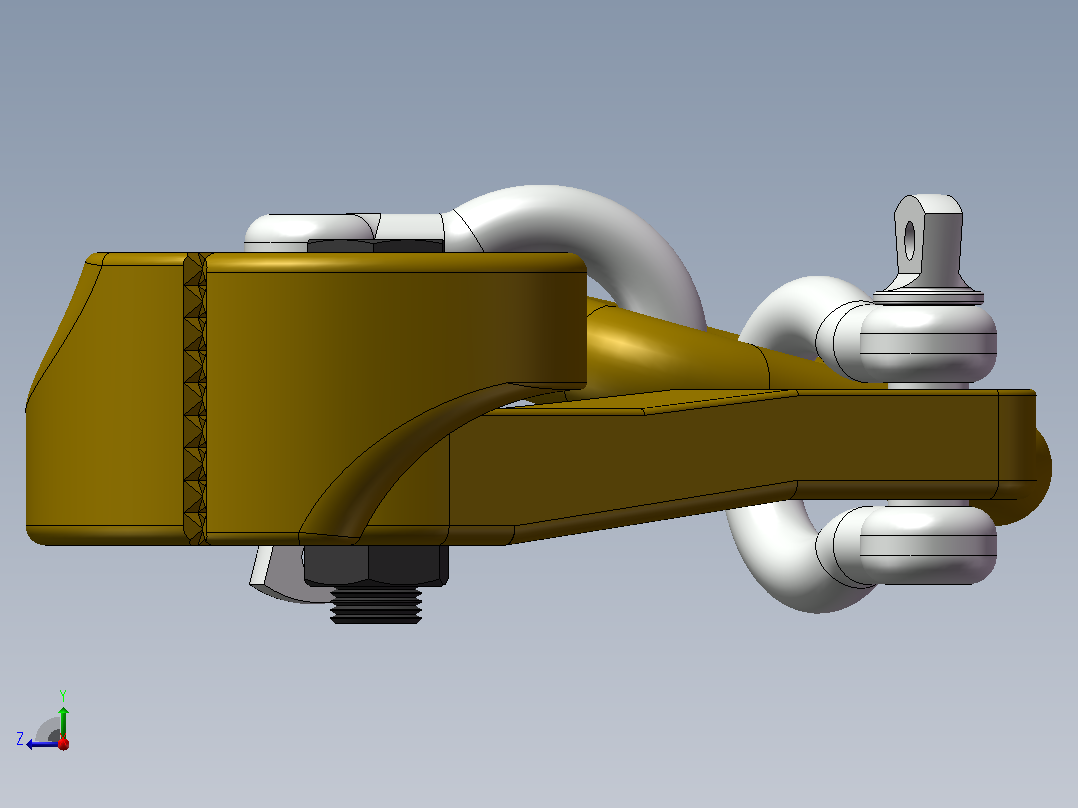The height and width of the screenshot is (808, 1078).
Task: Pick the threaded bolt end below the nut
Action: tap(376, 605)
